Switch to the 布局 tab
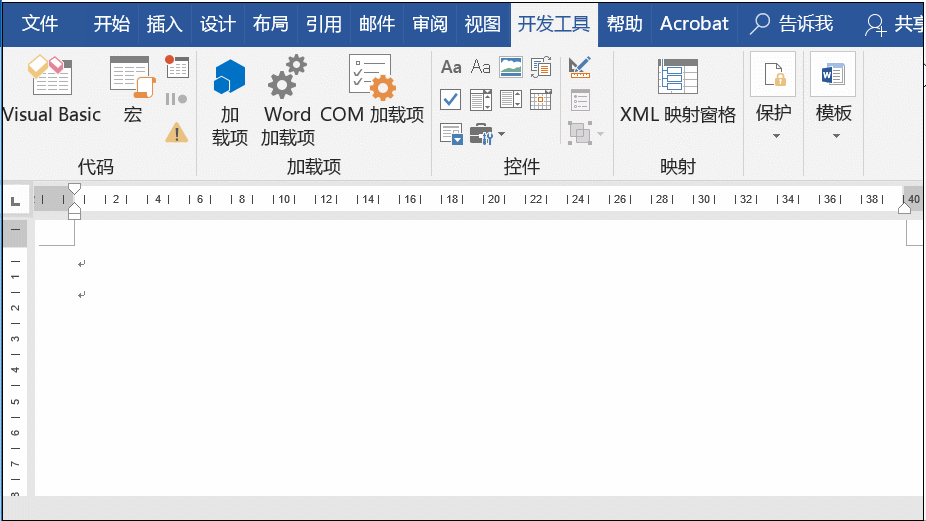Viewport: 926px width, 521px height. 270,24
